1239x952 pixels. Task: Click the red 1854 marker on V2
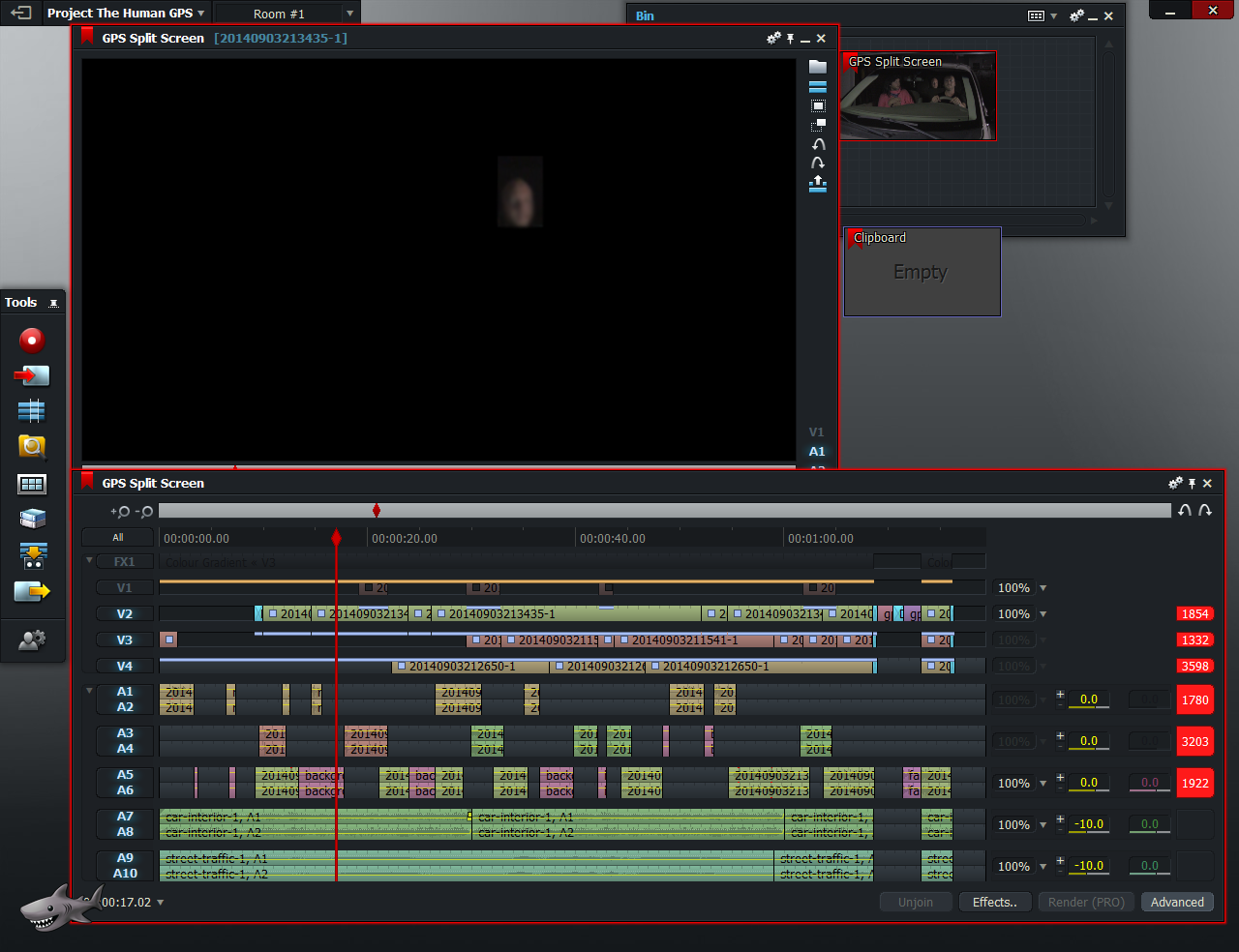pyautogui.click(x=1195, y=614)
